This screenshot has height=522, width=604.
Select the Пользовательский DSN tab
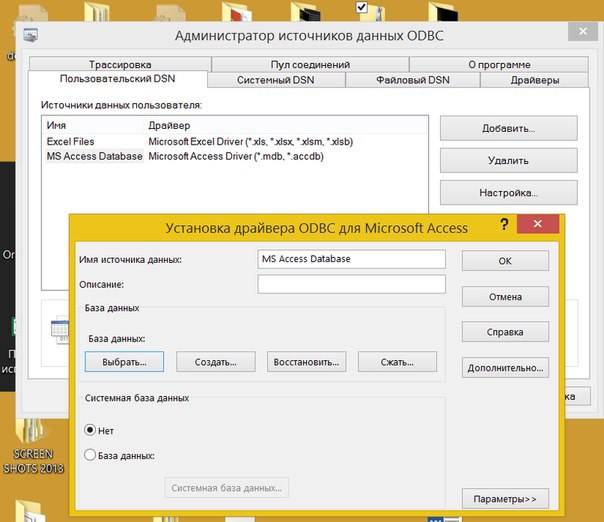pos(117,79)
